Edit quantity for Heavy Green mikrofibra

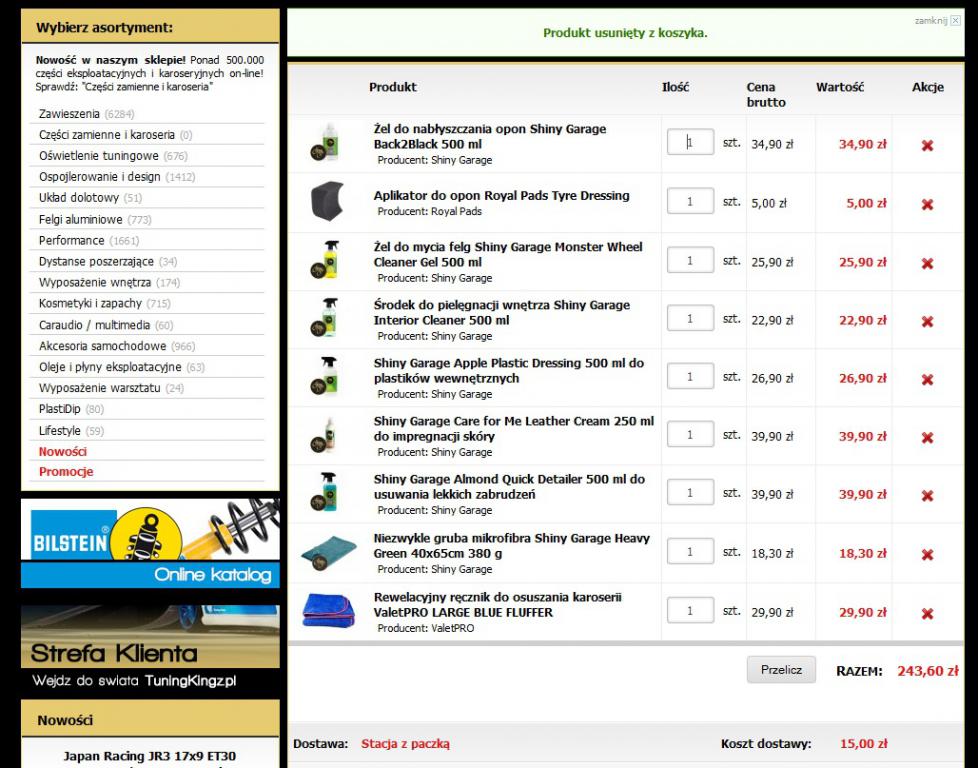[x=690, y=552]
